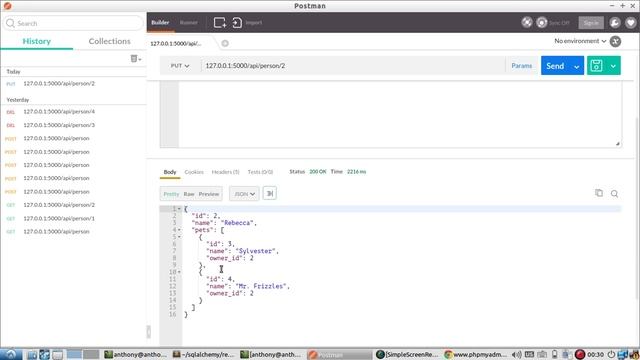Click the heart icon in header
The height and width of the screenshot is (360, 640).
630,23
